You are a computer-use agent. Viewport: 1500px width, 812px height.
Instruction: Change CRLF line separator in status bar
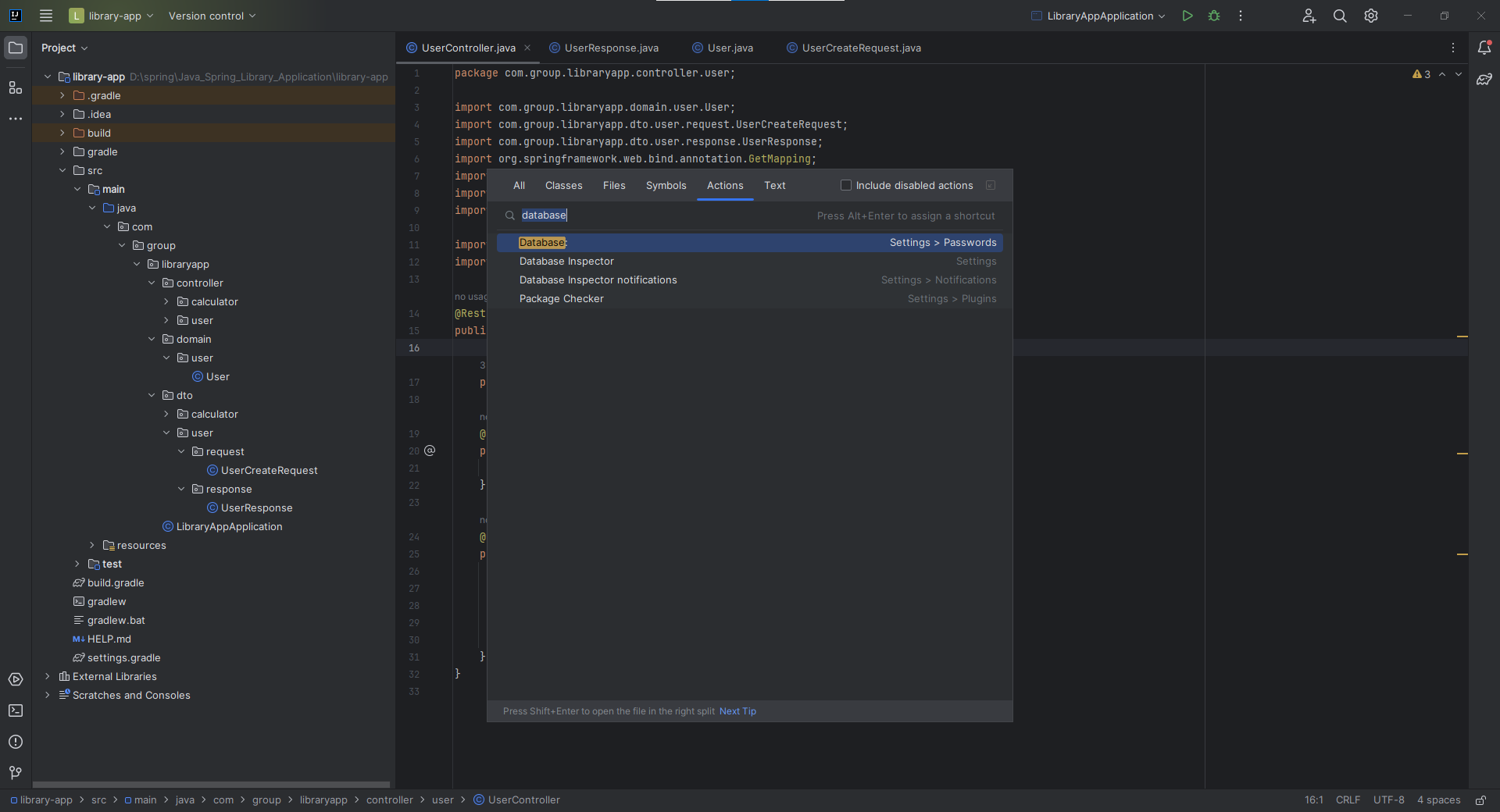tap(1348, 800)
